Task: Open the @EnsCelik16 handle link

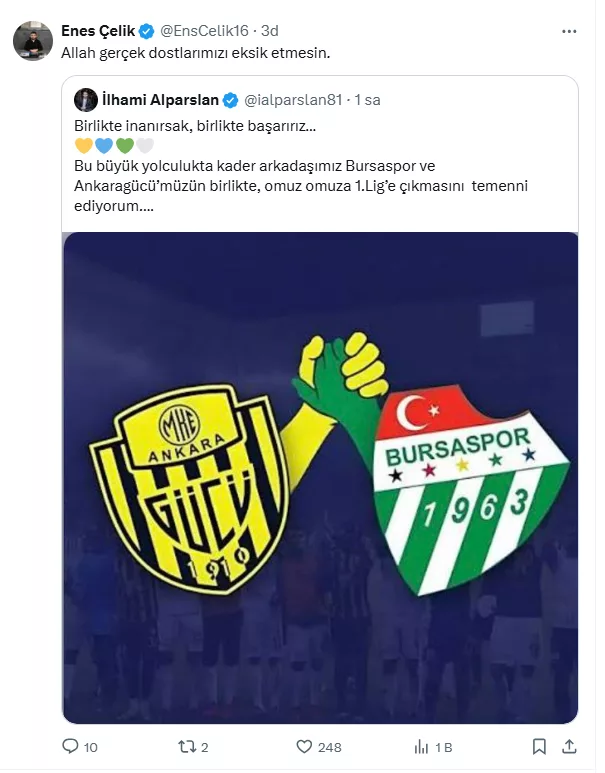Action: (204, 31)
